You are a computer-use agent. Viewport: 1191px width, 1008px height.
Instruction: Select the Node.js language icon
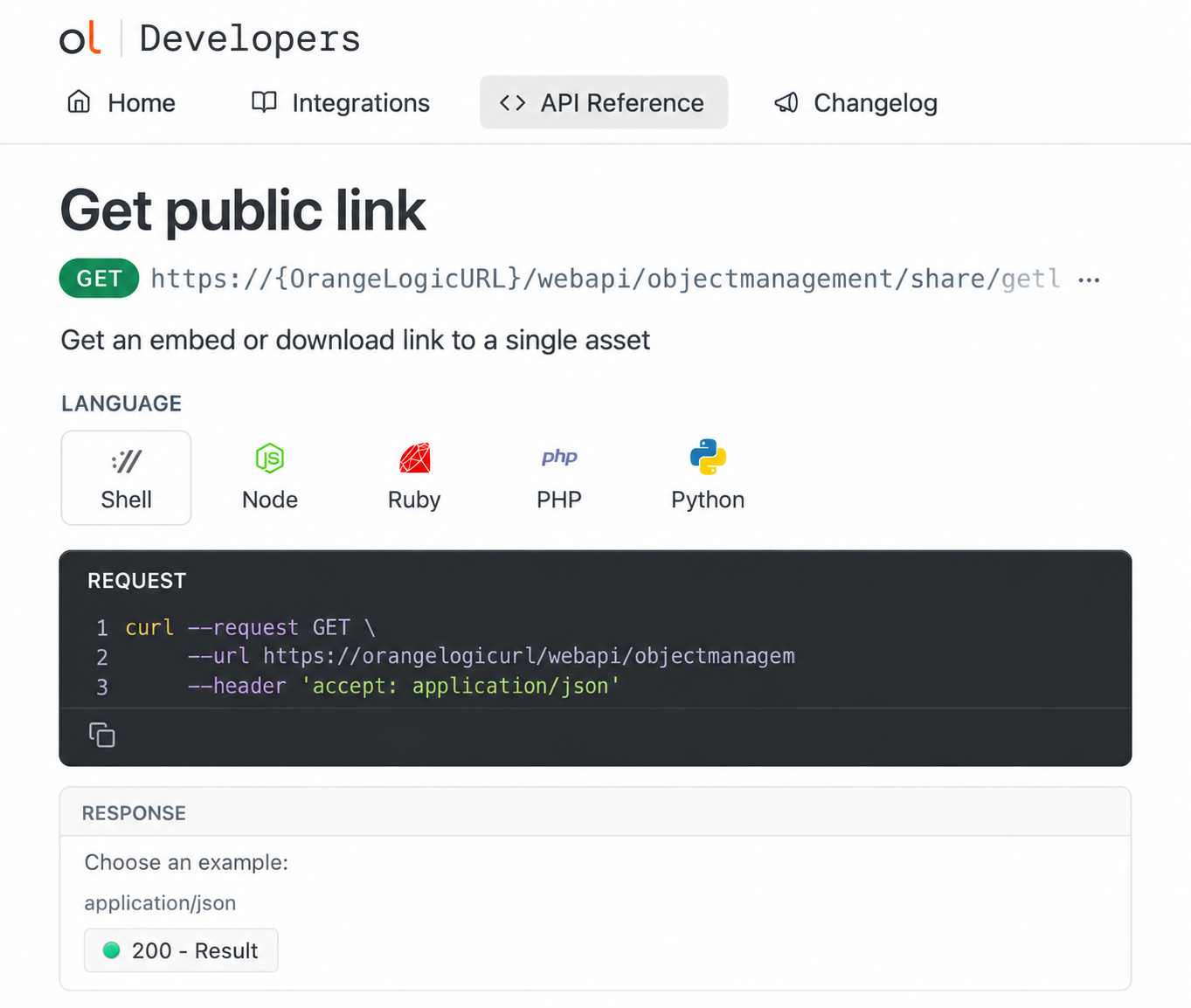tap(270, 458)
